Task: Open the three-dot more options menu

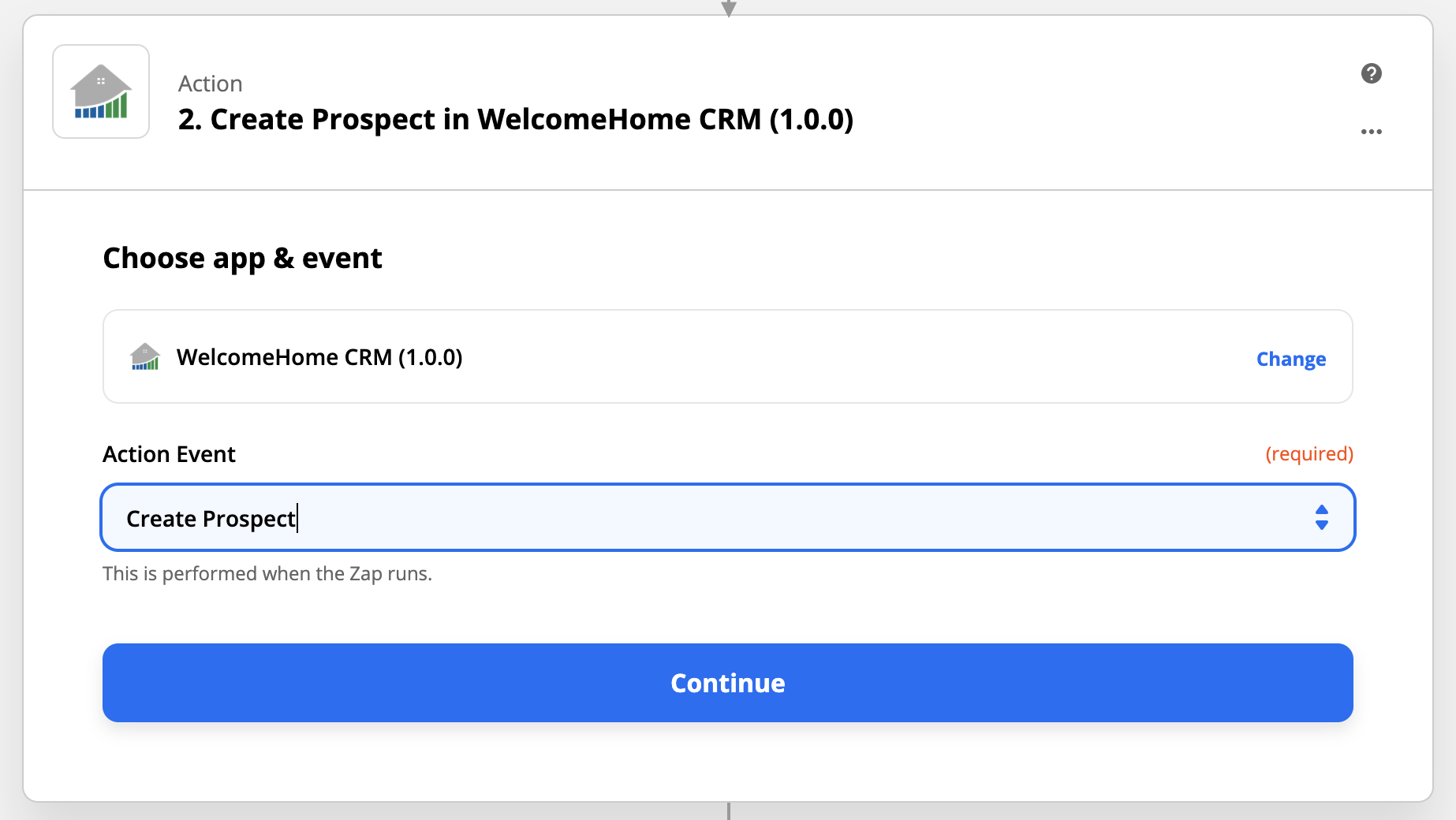Action: pyautogui.click(x=1371, y=132)
